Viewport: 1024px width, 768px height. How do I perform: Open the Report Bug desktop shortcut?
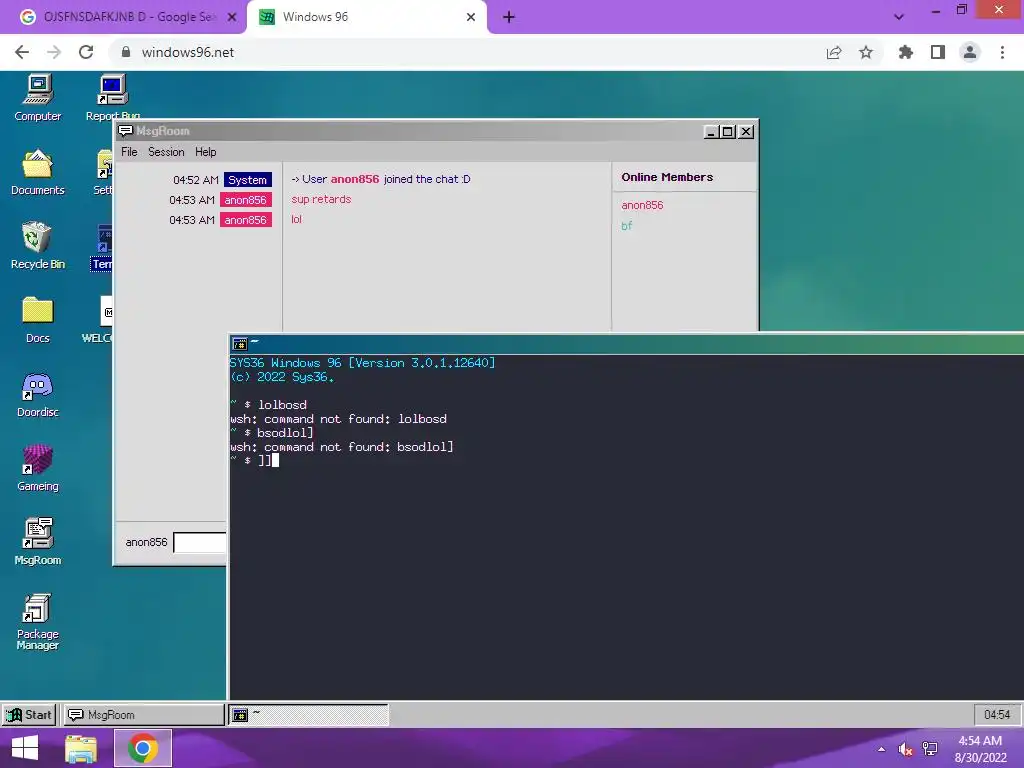[x=112, y=98]
